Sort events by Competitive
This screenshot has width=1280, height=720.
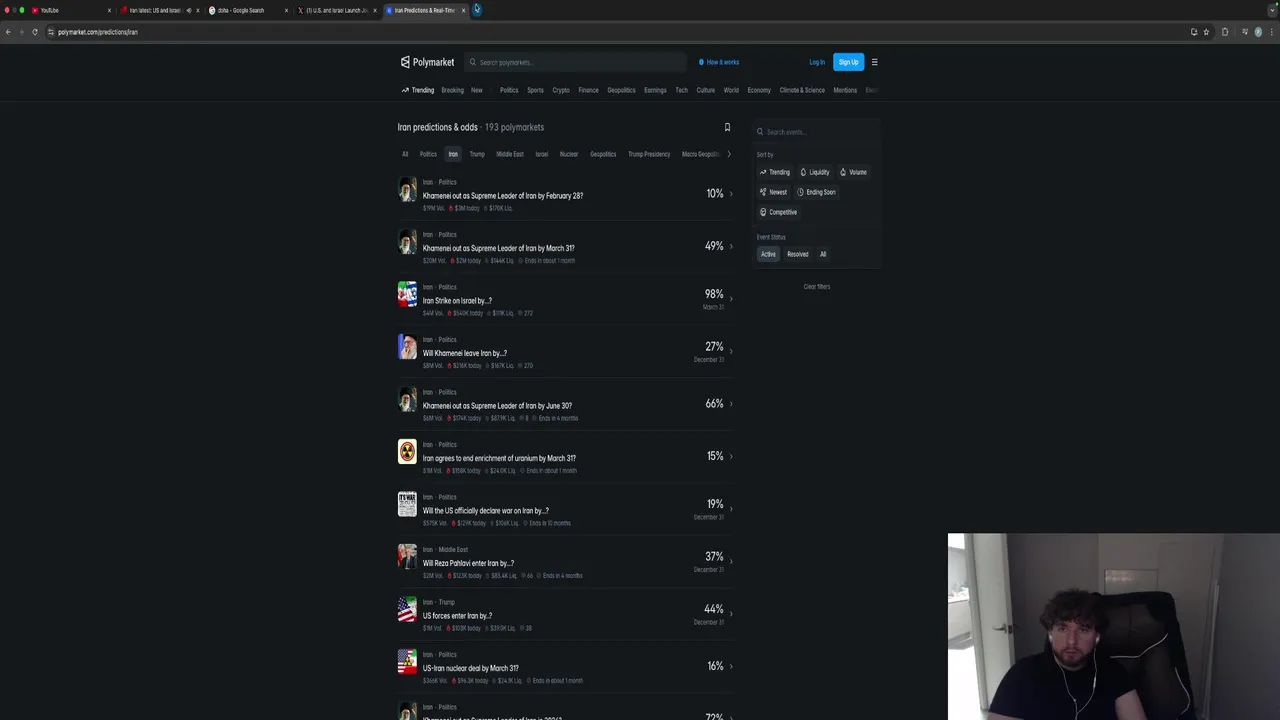pyautogui.click(x=779, y=212)
